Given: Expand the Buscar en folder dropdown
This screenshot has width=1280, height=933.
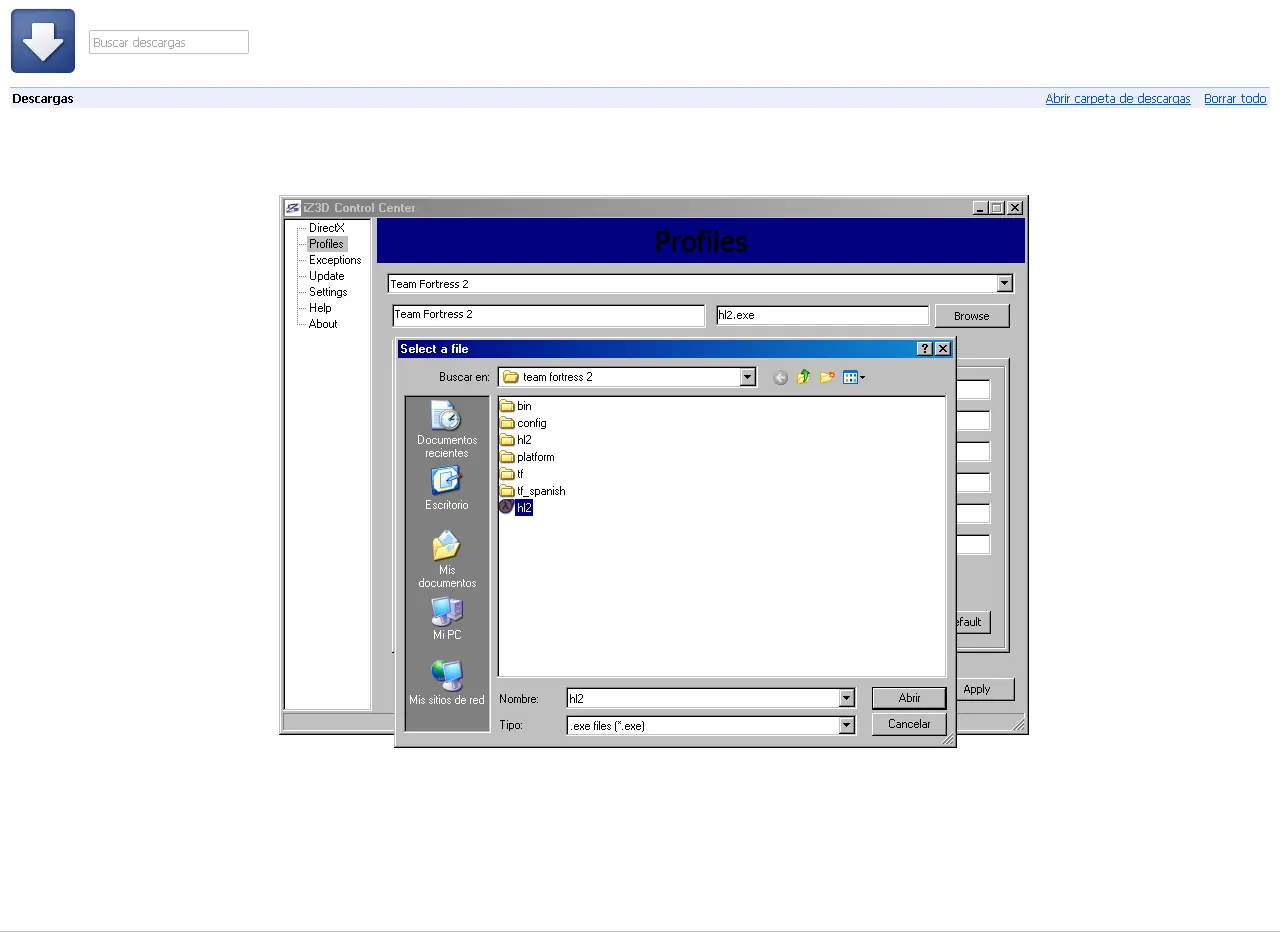Looking at the screenshot, I should (748, 377).
